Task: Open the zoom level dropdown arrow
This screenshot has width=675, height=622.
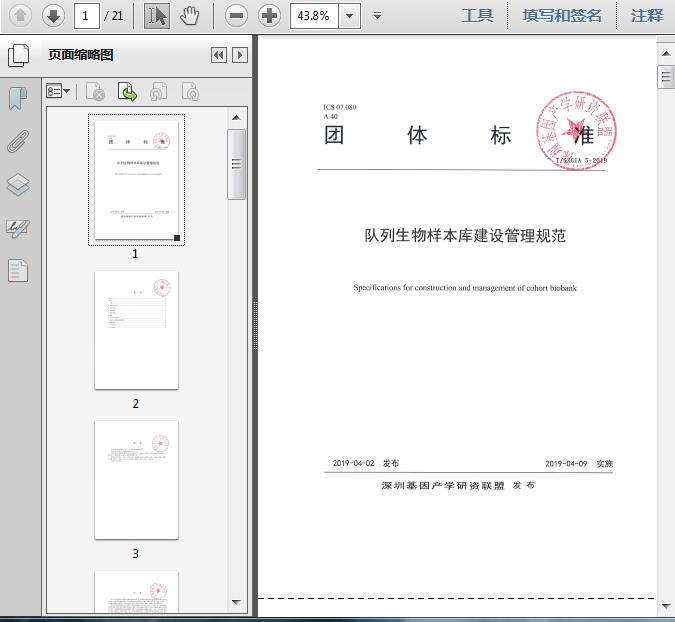Action: point(350,16)
